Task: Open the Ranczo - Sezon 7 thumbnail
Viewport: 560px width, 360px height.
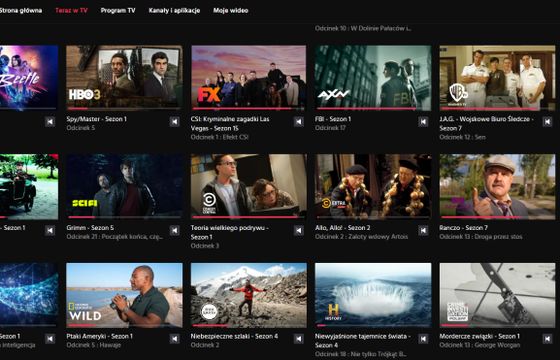Action: click(x=497, y=186)
